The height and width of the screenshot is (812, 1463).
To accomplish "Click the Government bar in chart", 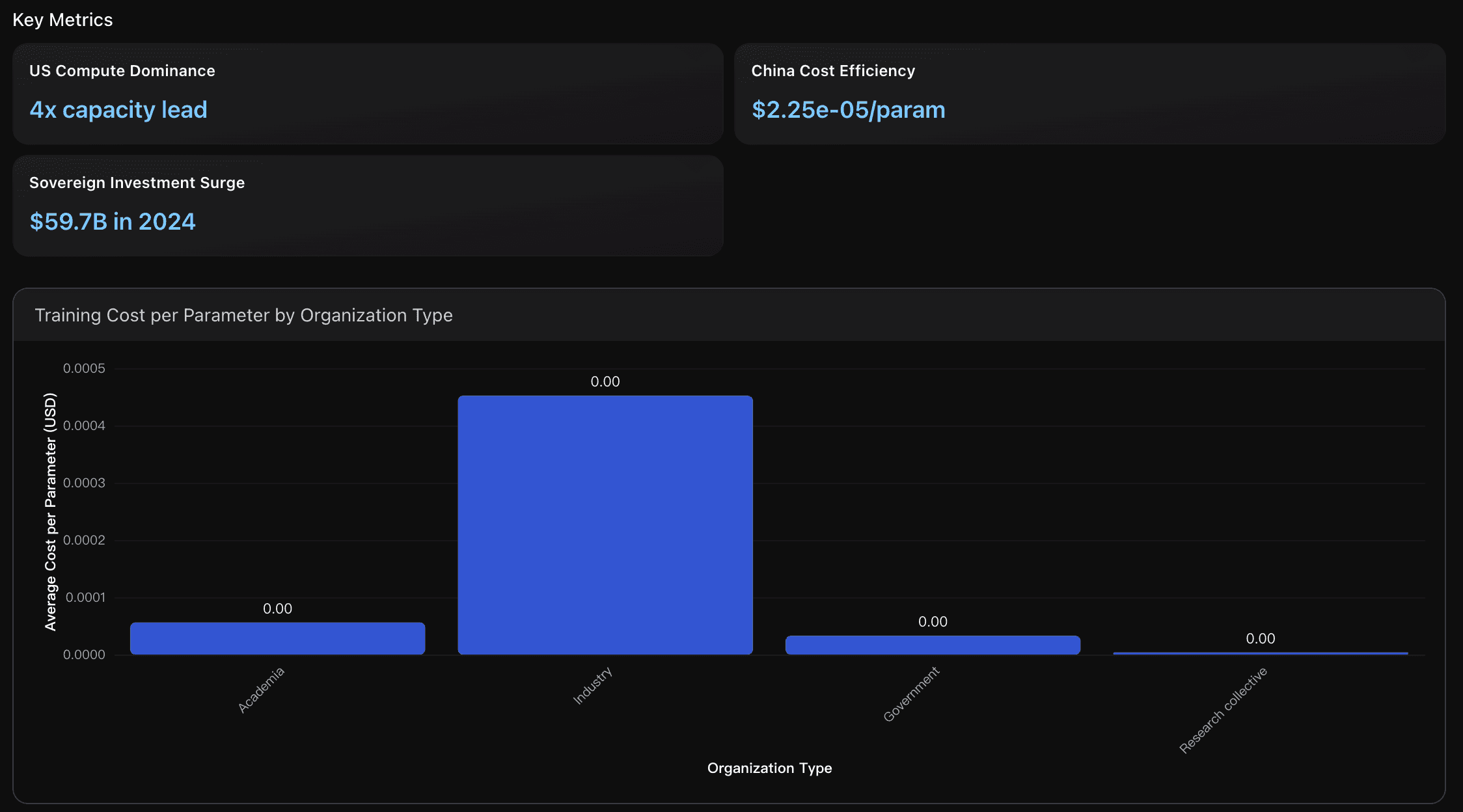I will [932, 645].
